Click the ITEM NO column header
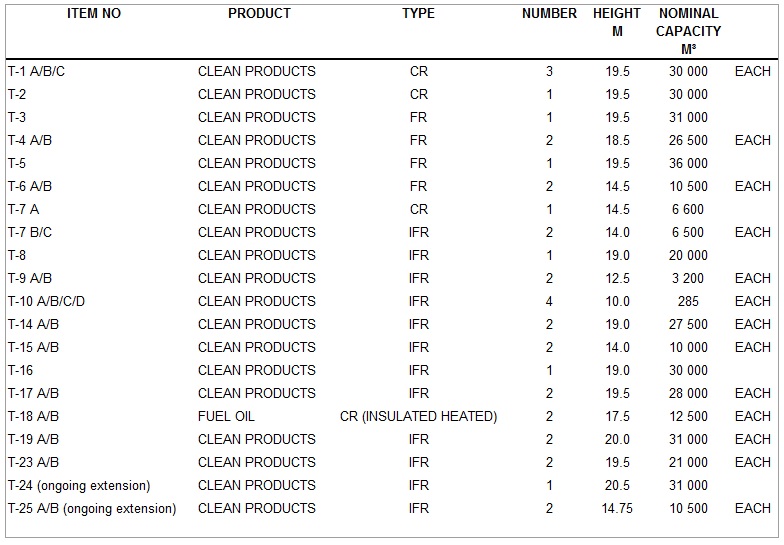Screen dimensions: 784x545 coord(94,14)
